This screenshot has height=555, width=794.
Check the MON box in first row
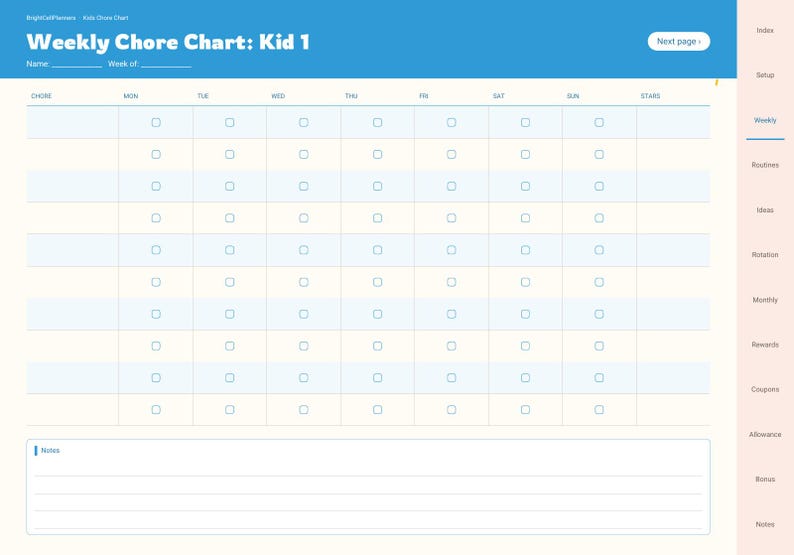point(156,123)
